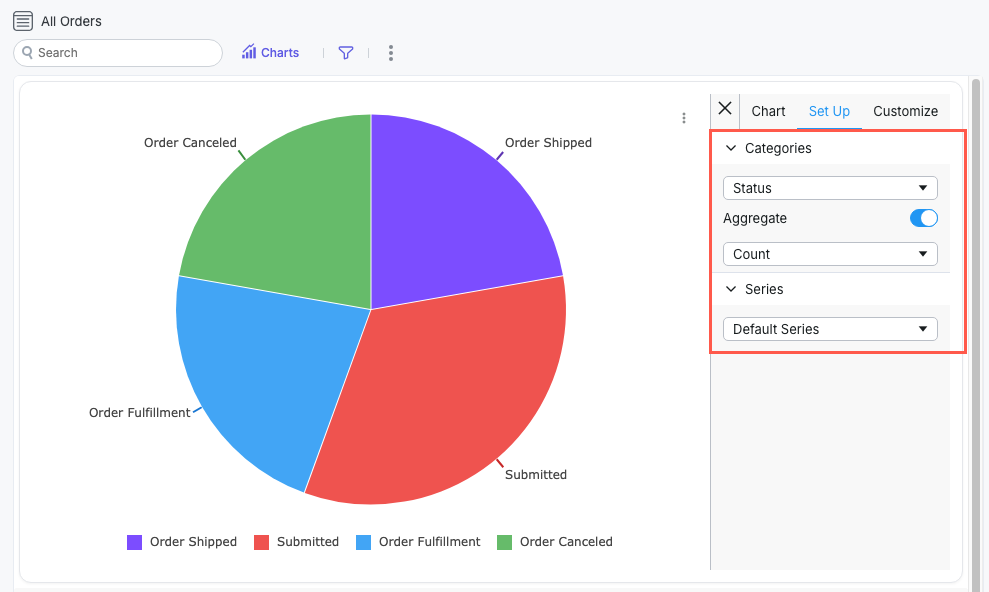
Task: Open the Count aggregate dropdown
Action: [829, 253]
